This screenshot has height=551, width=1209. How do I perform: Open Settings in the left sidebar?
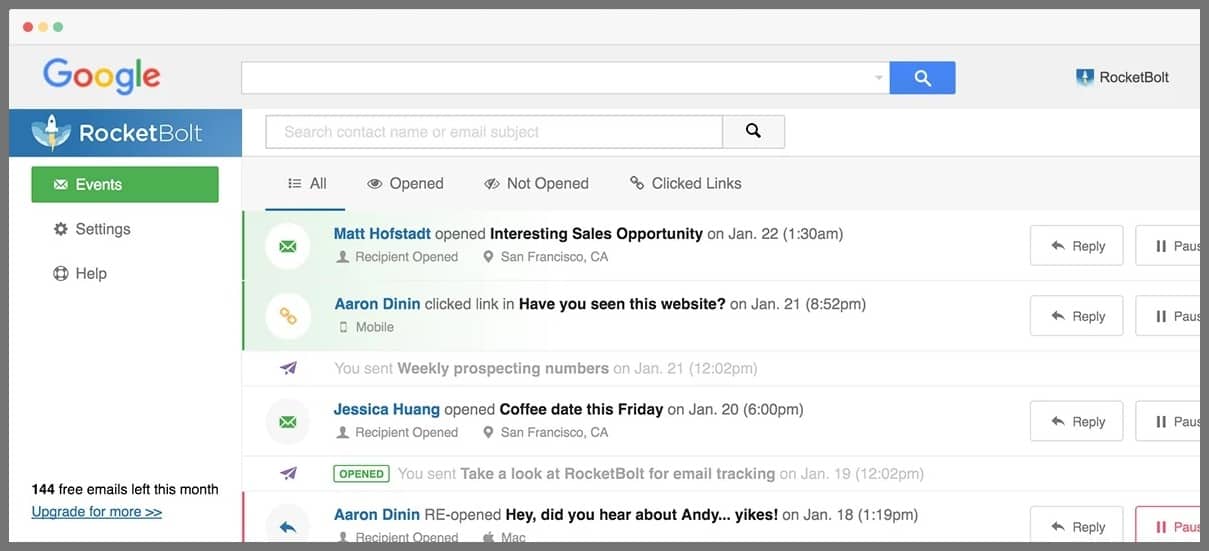(92, 229)
